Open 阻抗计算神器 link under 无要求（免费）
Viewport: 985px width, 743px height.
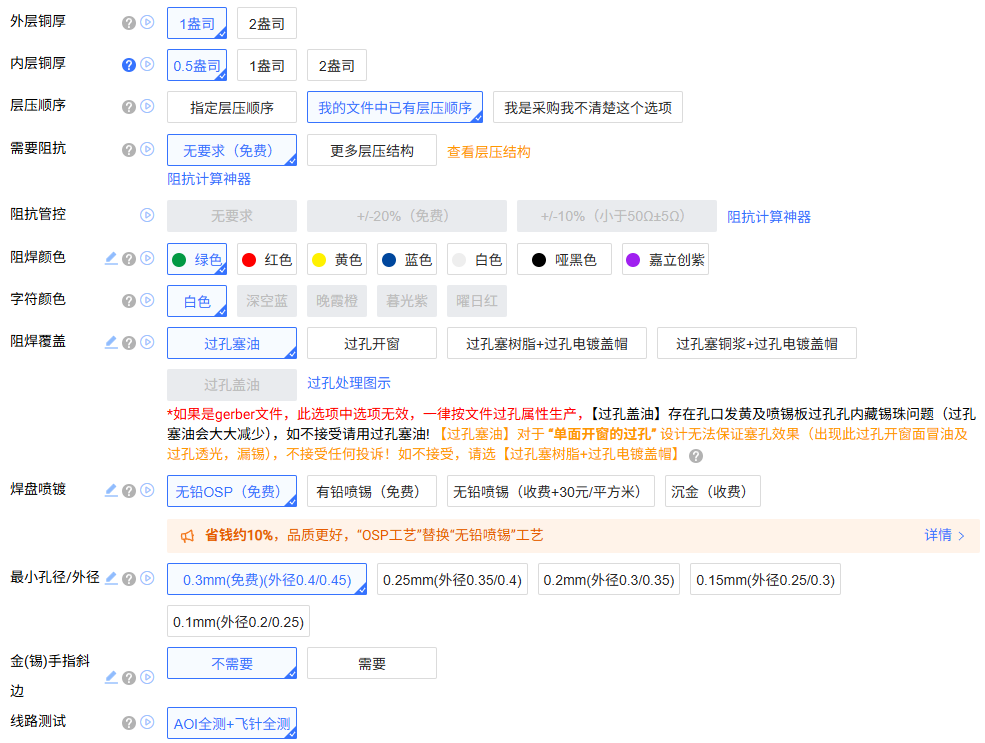coord(209,179)
